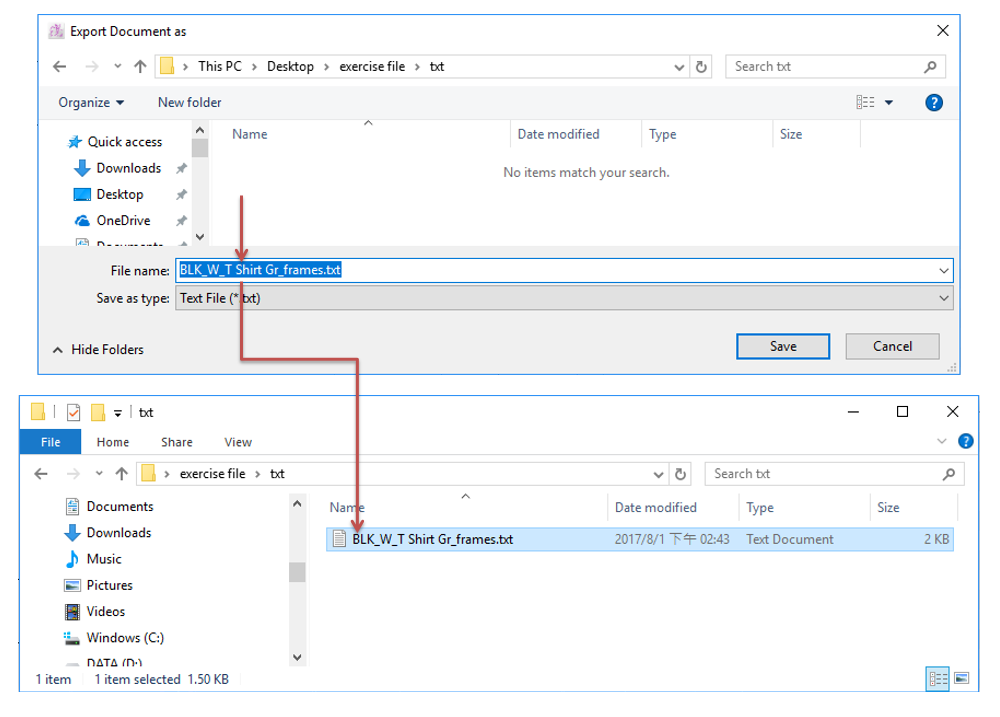Viewport: 1000px width, 717px height.
Task: Select OneDrive in the navigation pane
Action: tap(123, 220)
